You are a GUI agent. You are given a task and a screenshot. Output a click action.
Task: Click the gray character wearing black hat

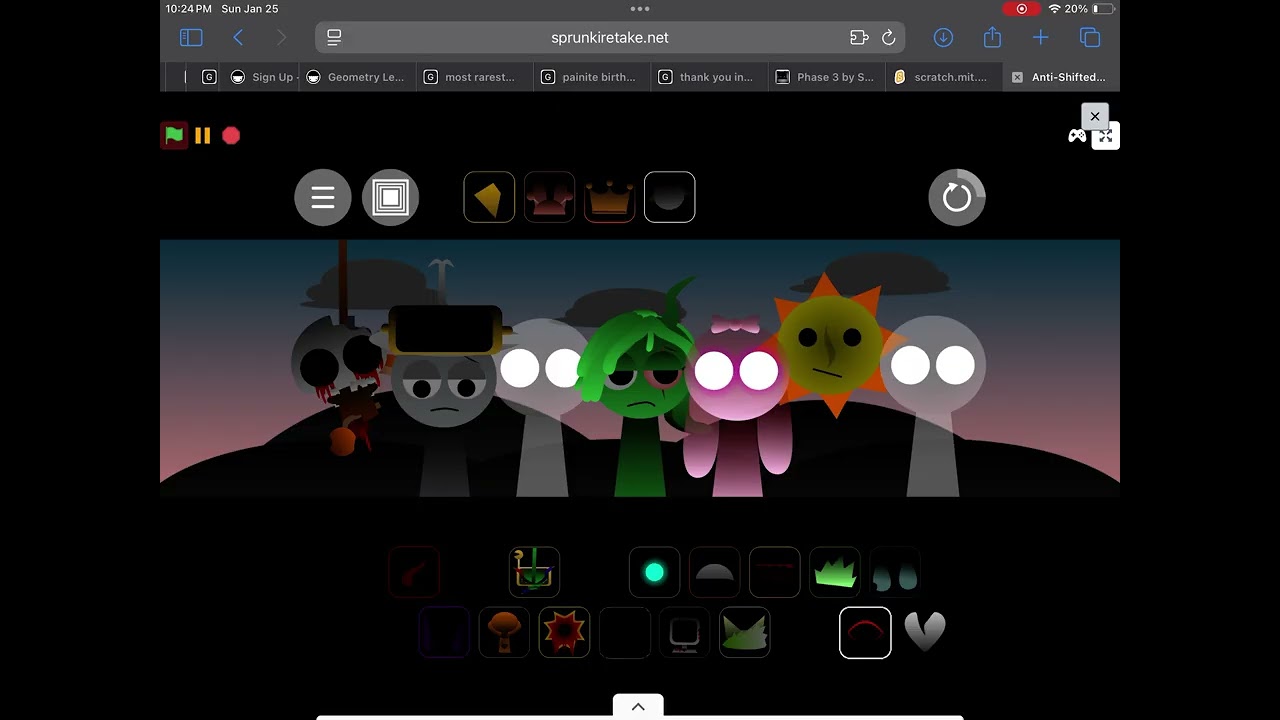point(443,400)
